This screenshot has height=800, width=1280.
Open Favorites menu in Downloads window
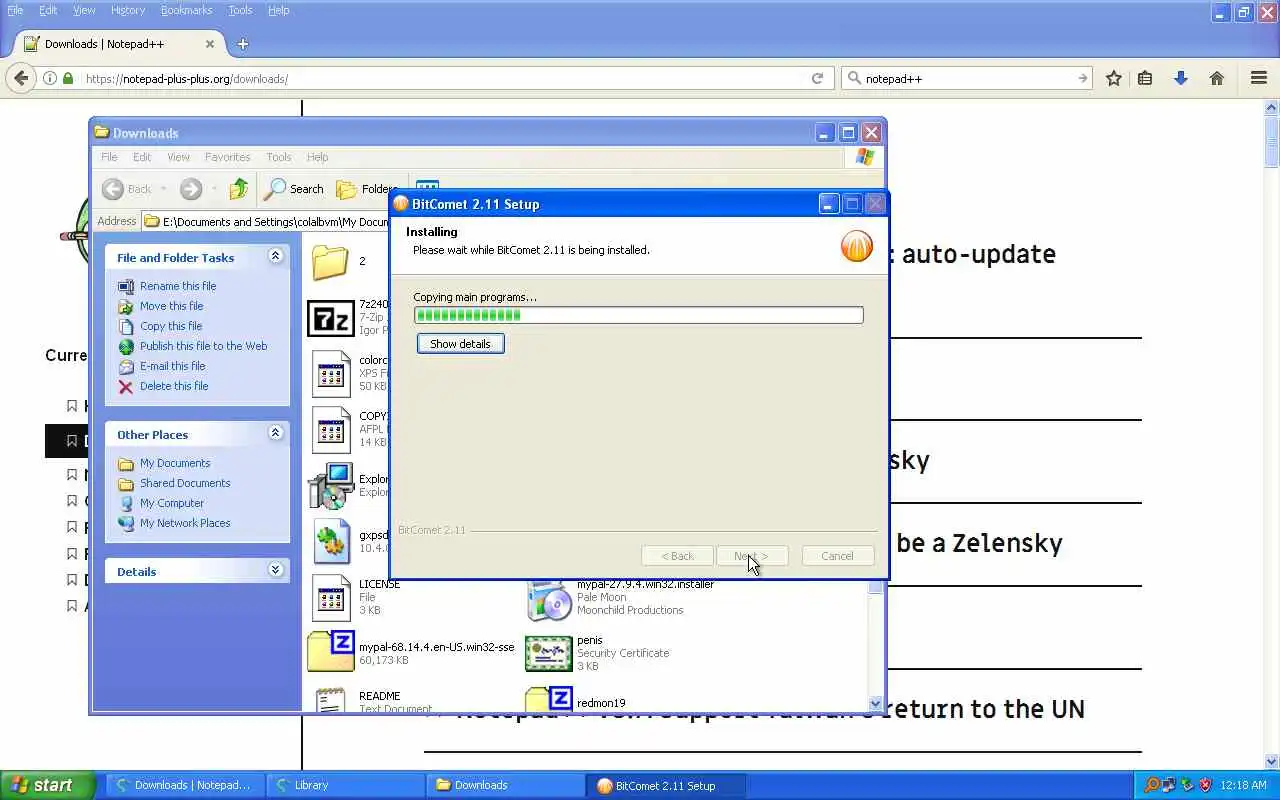227,157
